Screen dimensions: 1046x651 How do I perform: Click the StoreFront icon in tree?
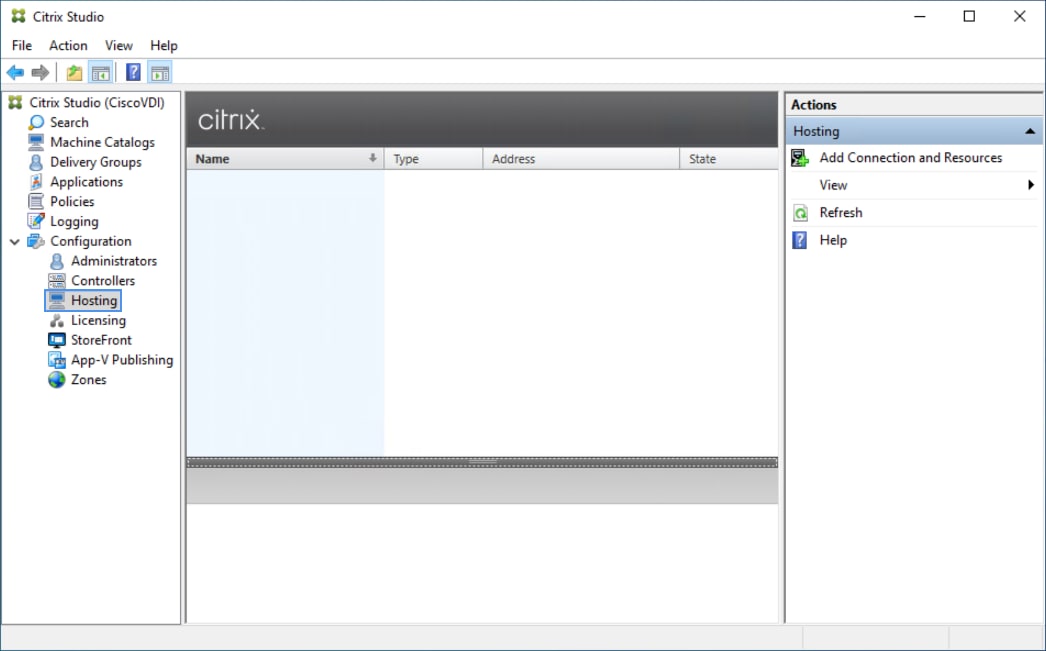tap(57, 340)
